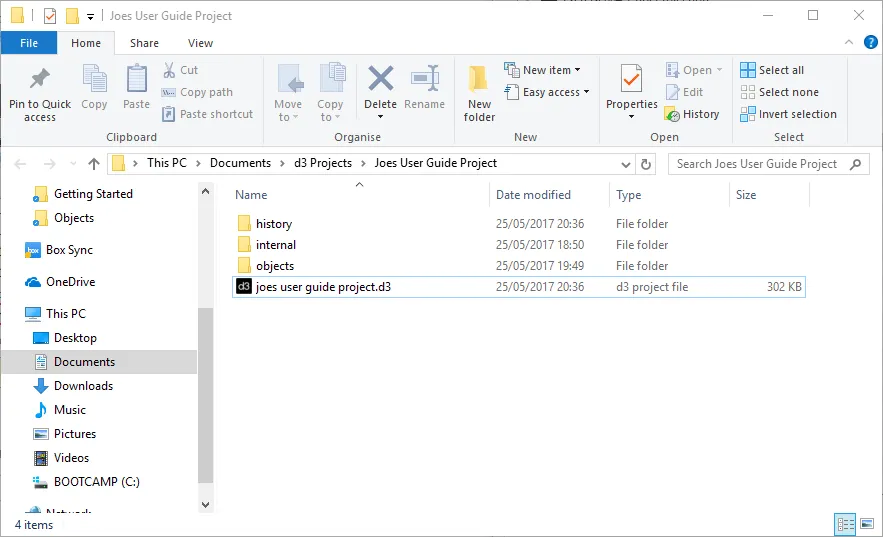
Task: Expand the address bar history dropdown
Action: coord(626,164)
